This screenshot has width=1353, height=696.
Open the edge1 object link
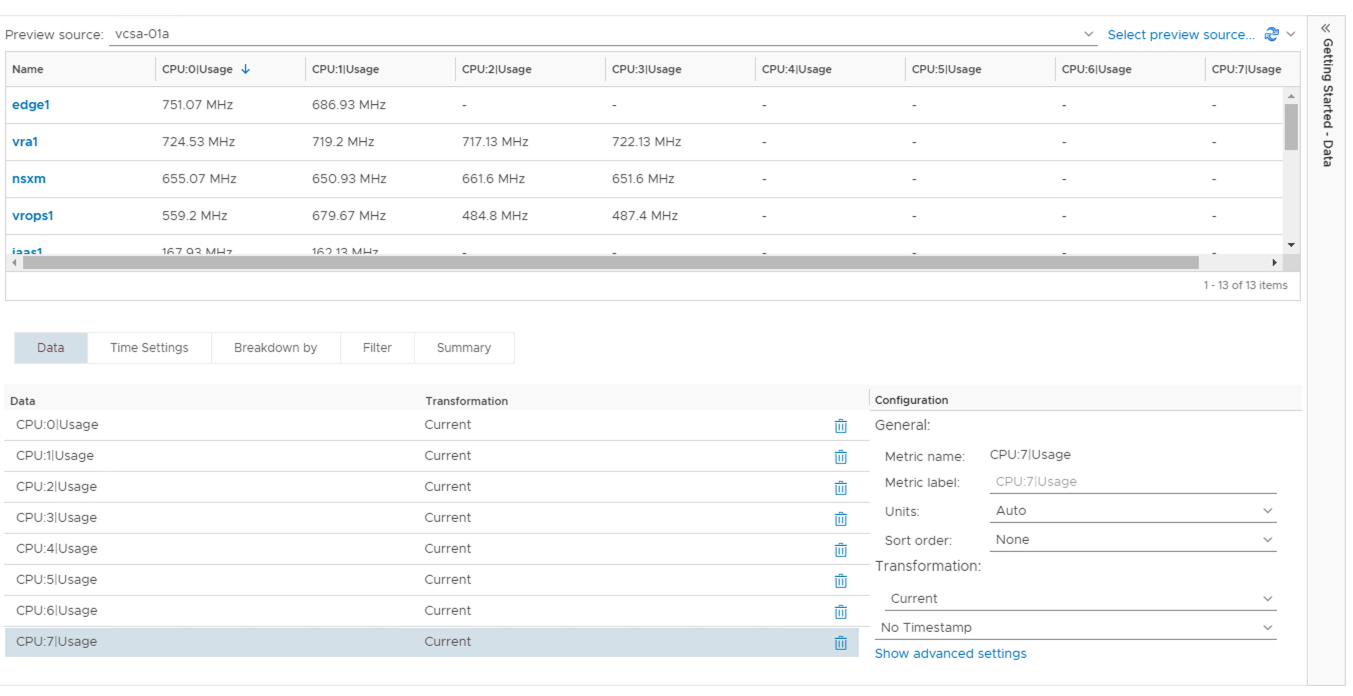click(x=31, y=105)
